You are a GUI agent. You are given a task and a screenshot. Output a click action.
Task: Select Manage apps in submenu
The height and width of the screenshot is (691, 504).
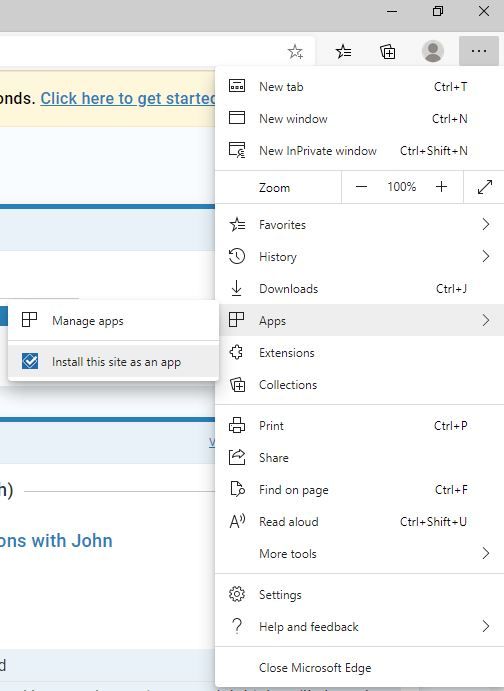pyautogui.click(x=113, y=320)
